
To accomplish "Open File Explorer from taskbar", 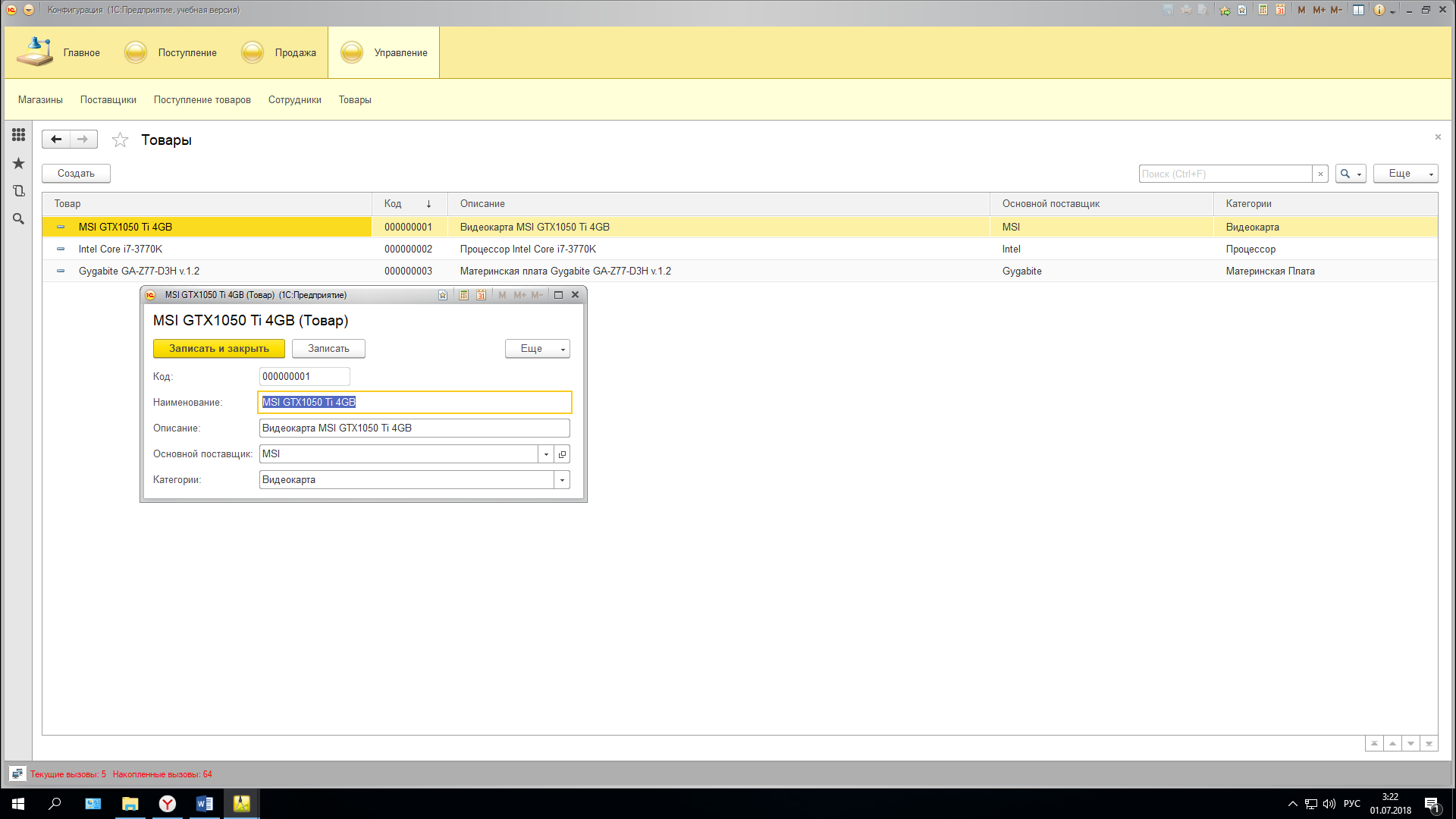I will point(130,804).
